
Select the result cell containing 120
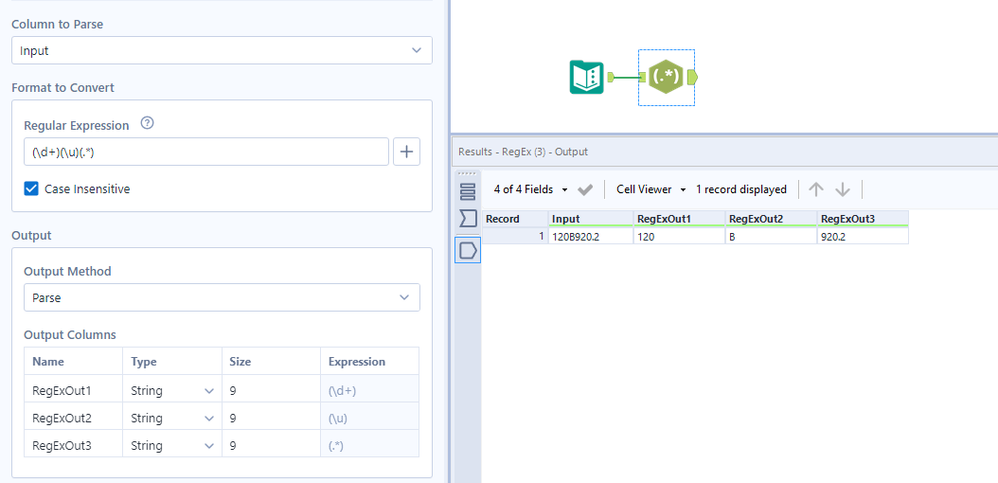(x=680, y=235)
